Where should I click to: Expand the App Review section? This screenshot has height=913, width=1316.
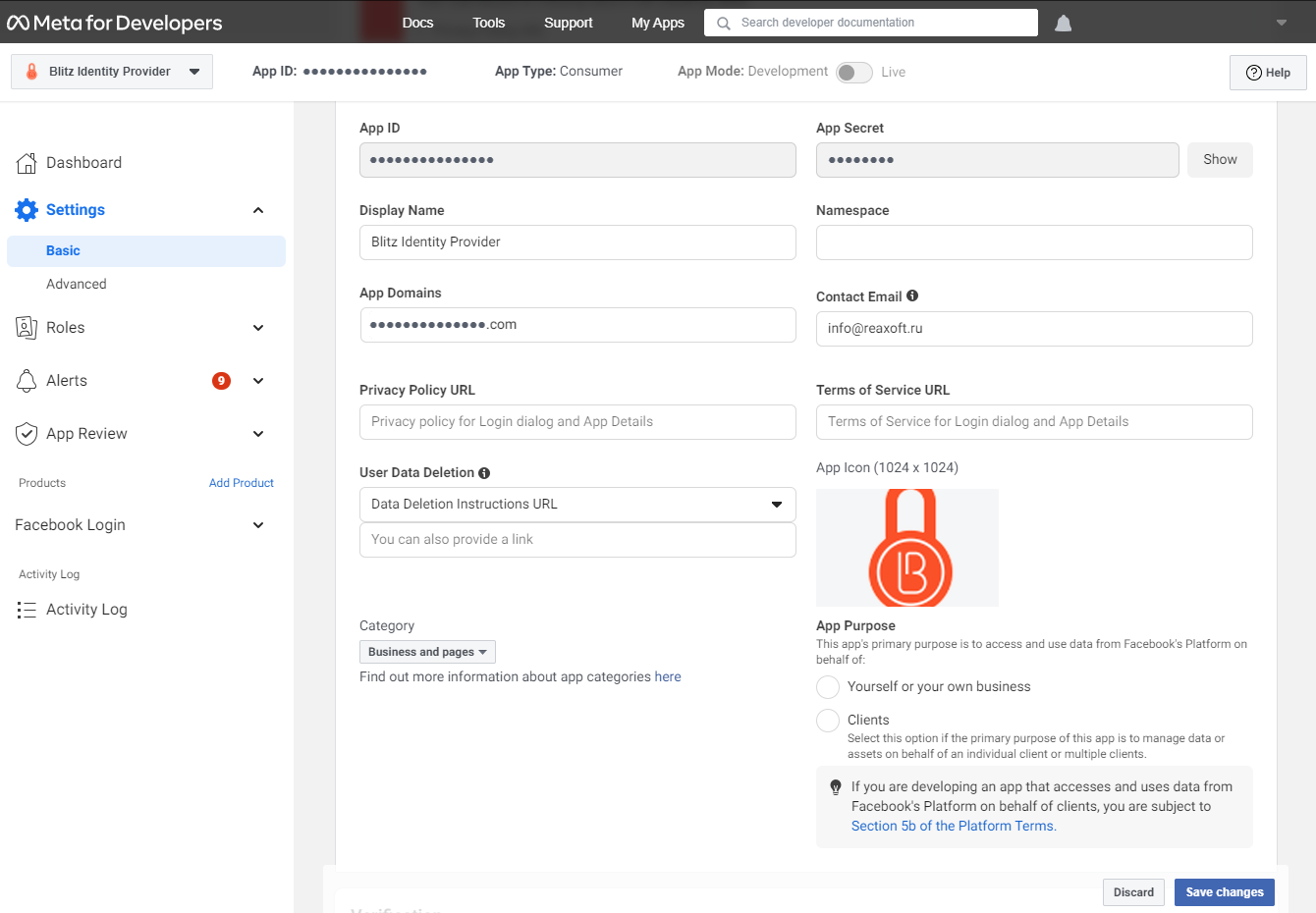(x=258, y=434)
